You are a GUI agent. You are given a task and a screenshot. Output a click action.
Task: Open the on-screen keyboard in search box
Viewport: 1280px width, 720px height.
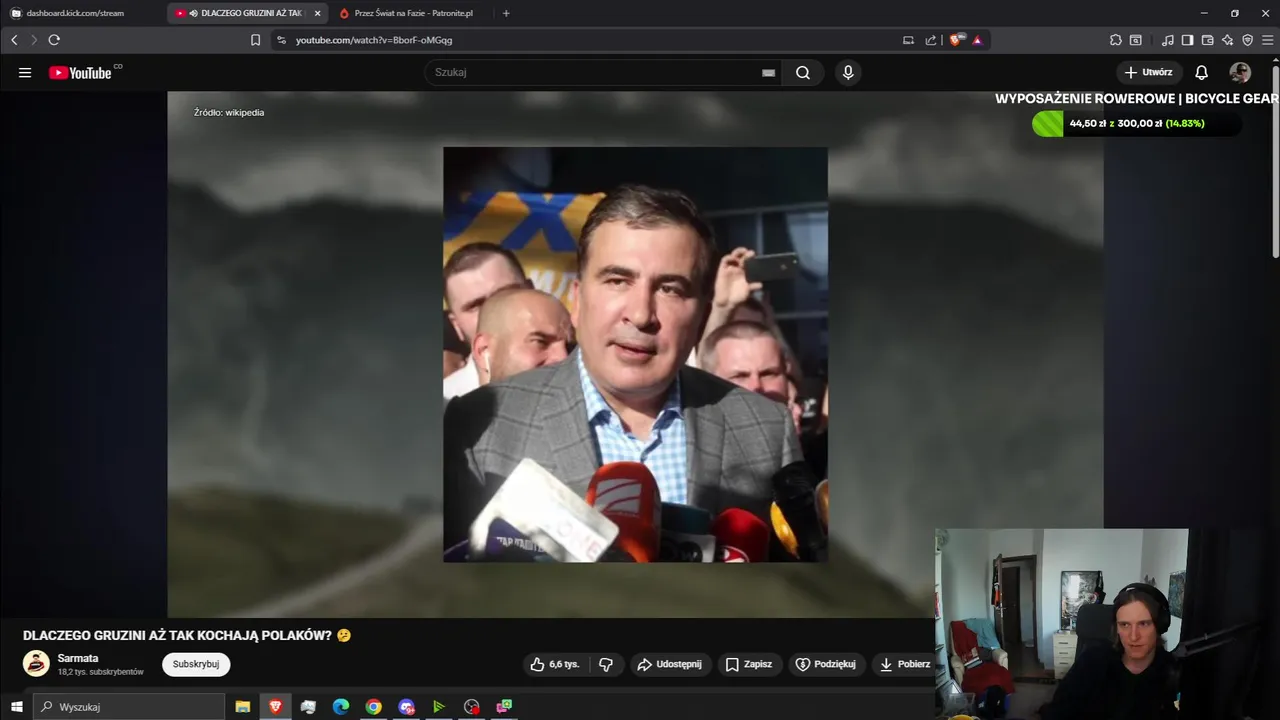pos(768,72)
